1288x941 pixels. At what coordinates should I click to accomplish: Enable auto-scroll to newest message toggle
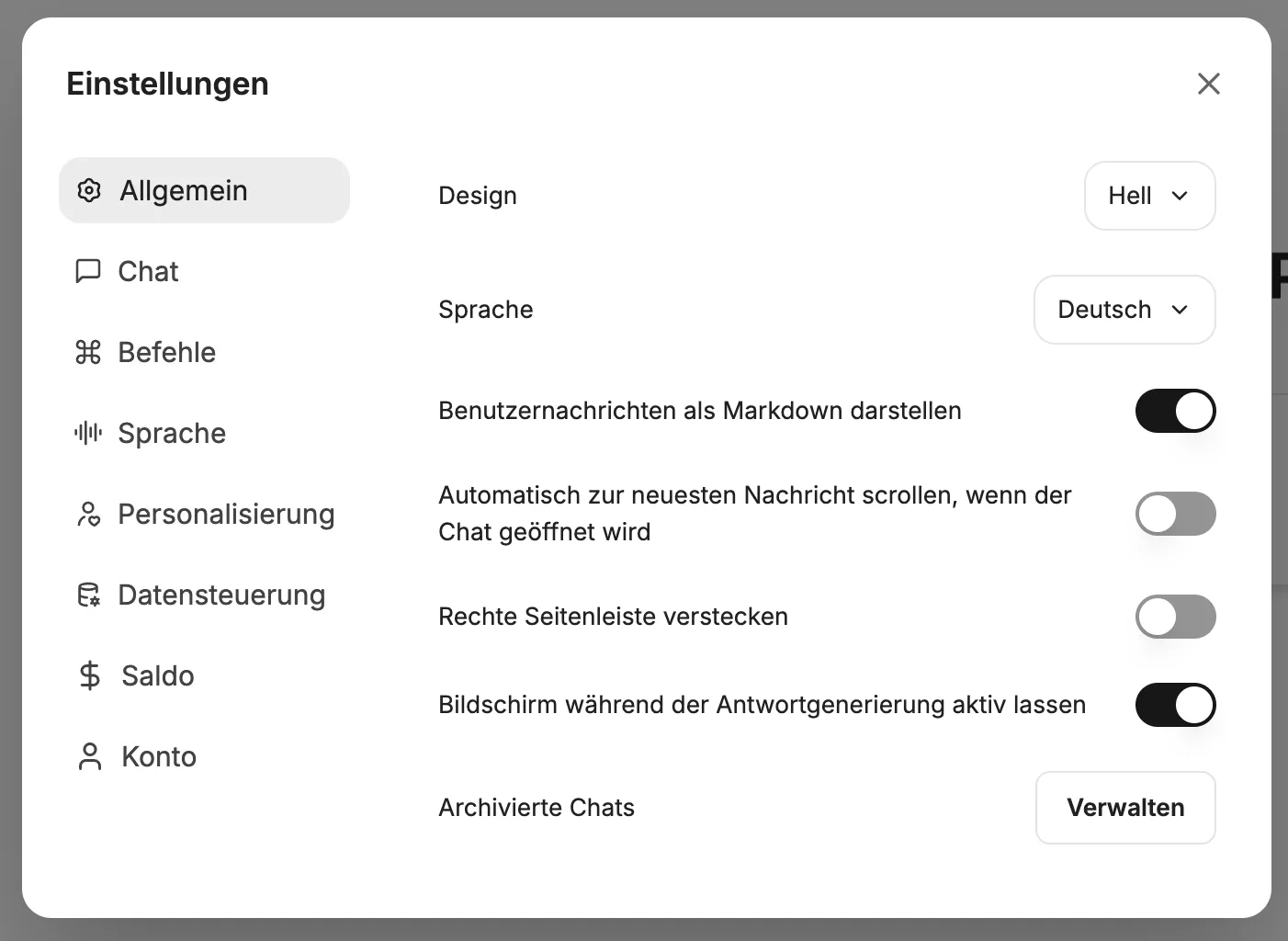[1175, 514]
